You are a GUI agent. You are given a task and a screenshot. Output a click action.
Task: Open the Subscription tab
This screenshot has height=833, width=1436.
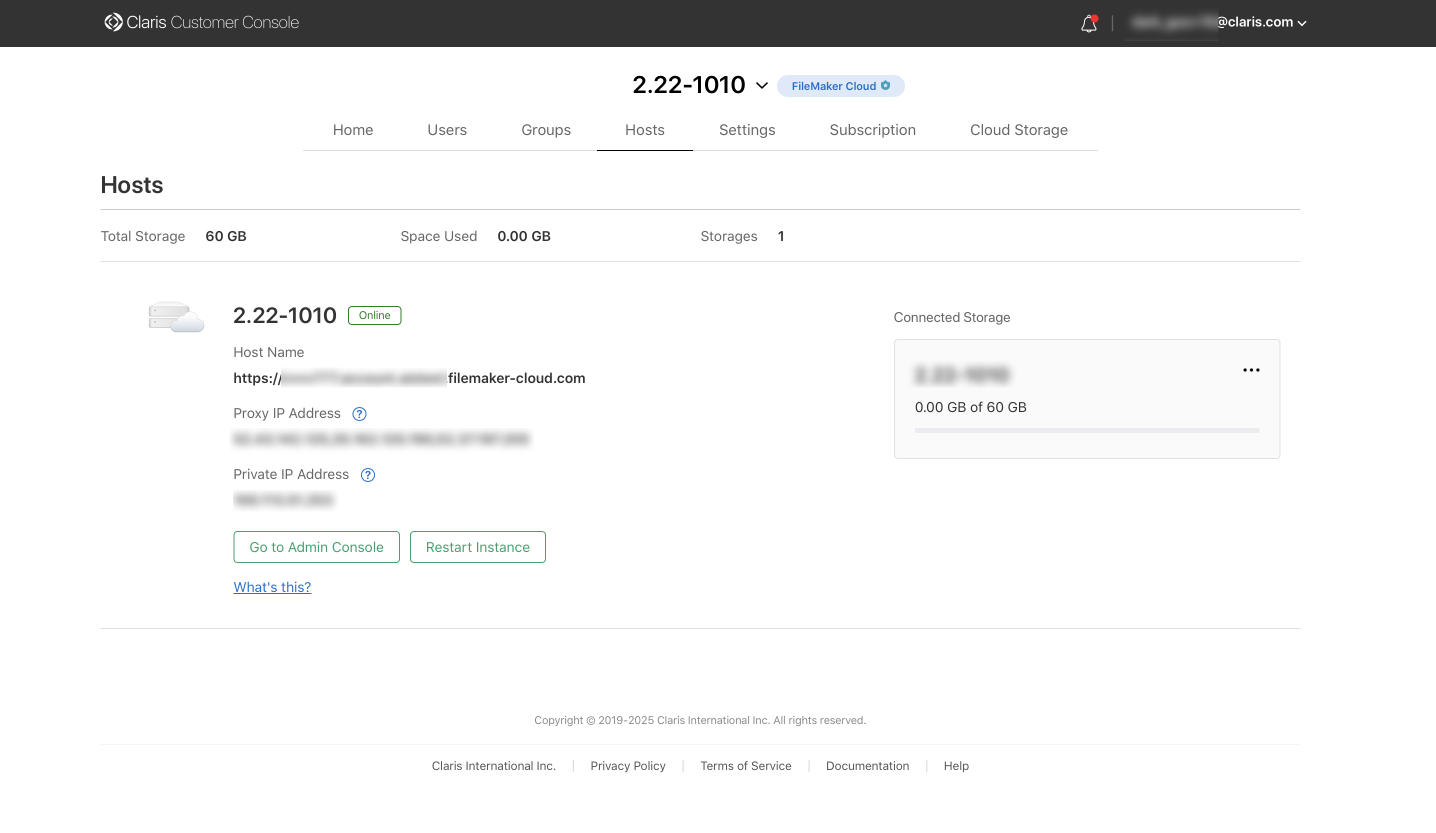[872, 130]
